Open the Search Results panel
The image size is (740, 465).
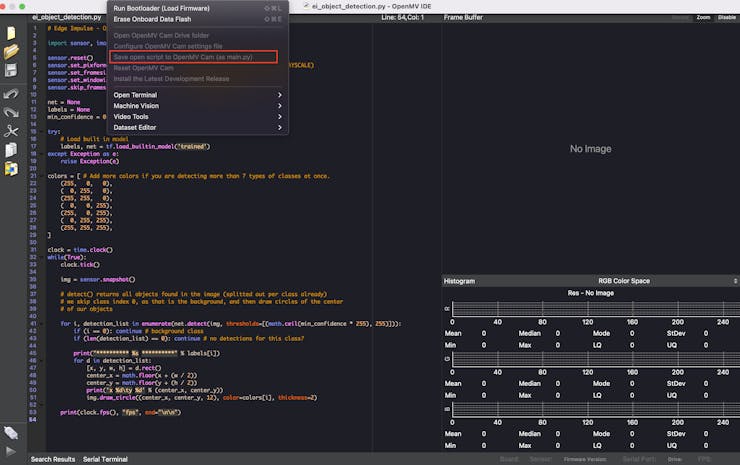pos(53,459)
